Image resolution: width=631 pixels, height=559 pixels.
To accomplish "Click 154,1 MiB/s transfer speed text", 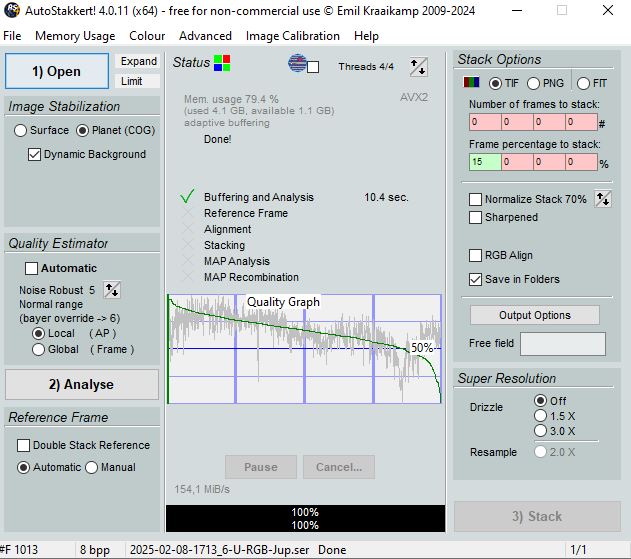I will (202, 489).
